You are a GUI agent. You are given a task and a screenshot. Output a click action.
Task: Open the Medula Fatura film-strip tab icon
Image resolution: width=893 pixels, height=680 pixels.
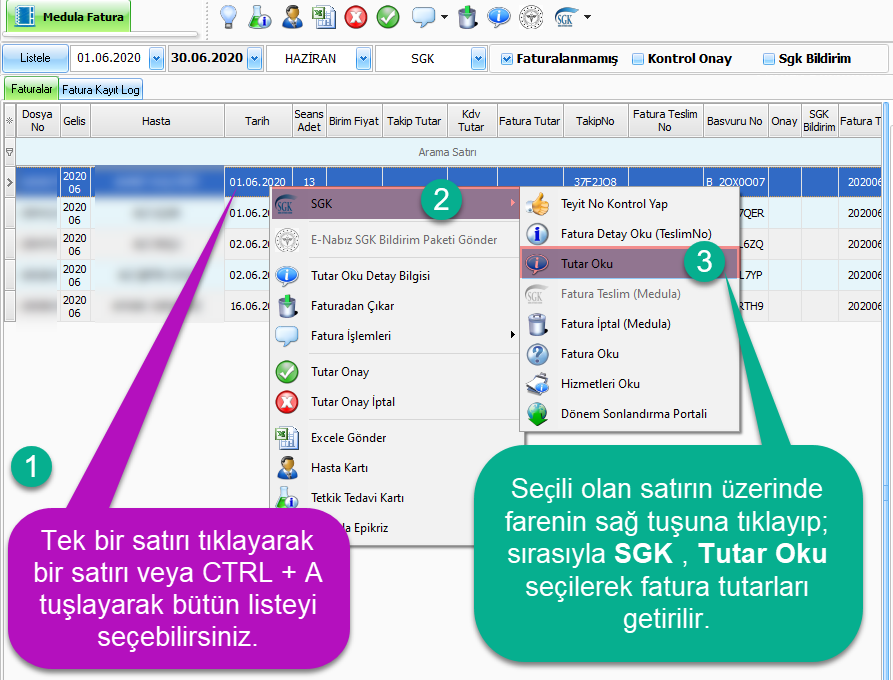click(24, 17)
